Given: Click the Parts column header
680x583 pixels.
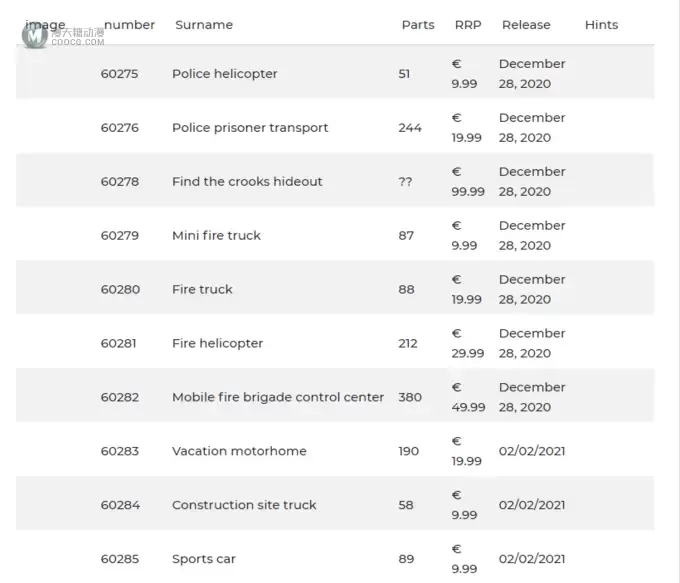Looking at the screenshot, I should click(418, 25).
